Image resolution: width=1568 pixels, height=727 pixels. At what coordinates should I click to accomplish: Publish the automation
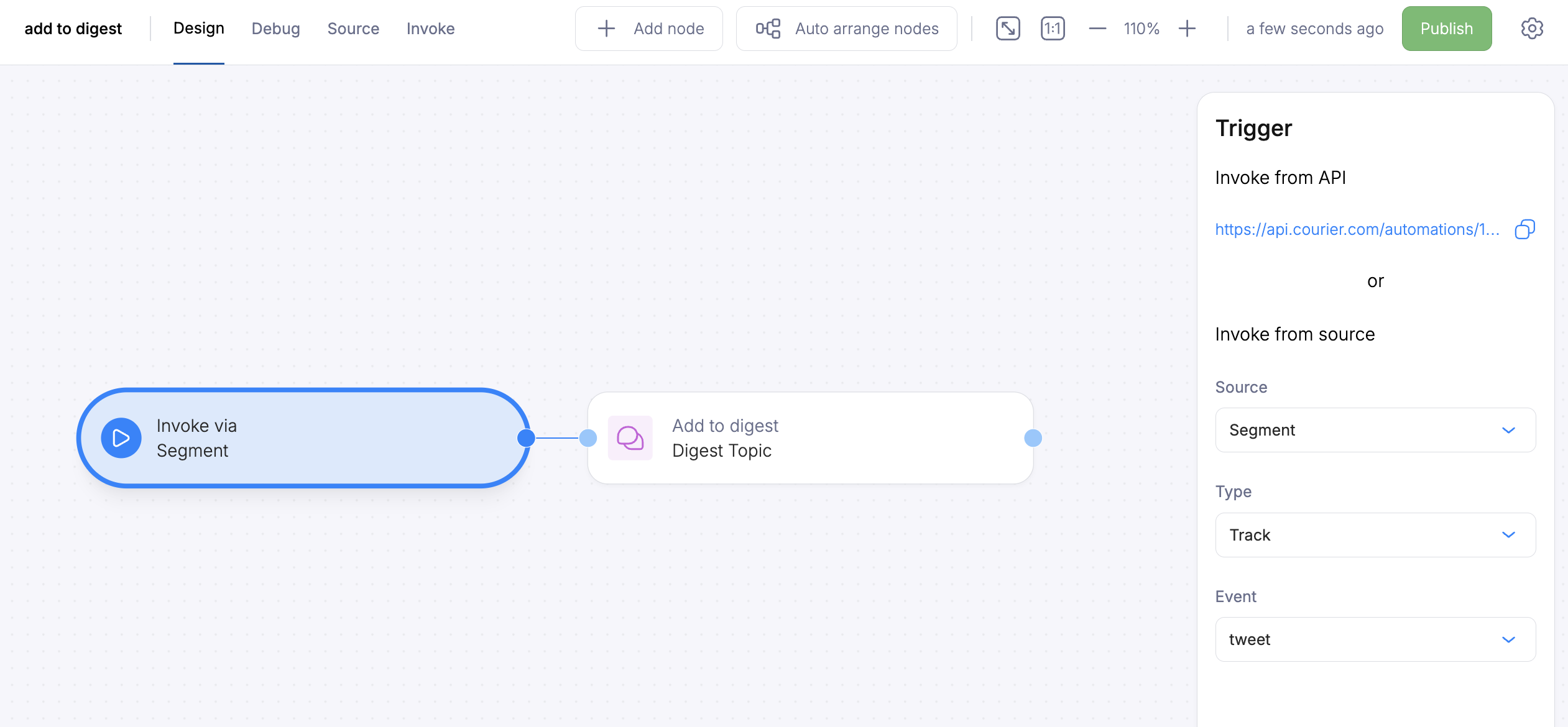pos(1446,28)
